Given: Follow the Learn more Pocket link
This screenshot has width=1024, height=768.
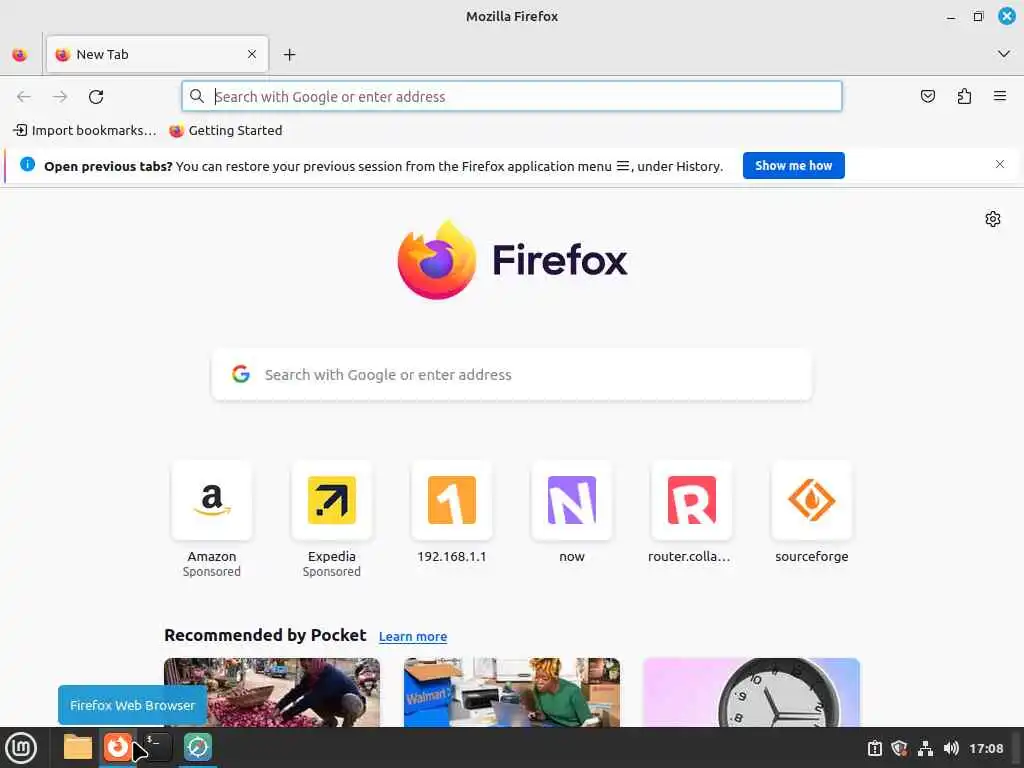Looking at the screenshot, I should point(413,637).
